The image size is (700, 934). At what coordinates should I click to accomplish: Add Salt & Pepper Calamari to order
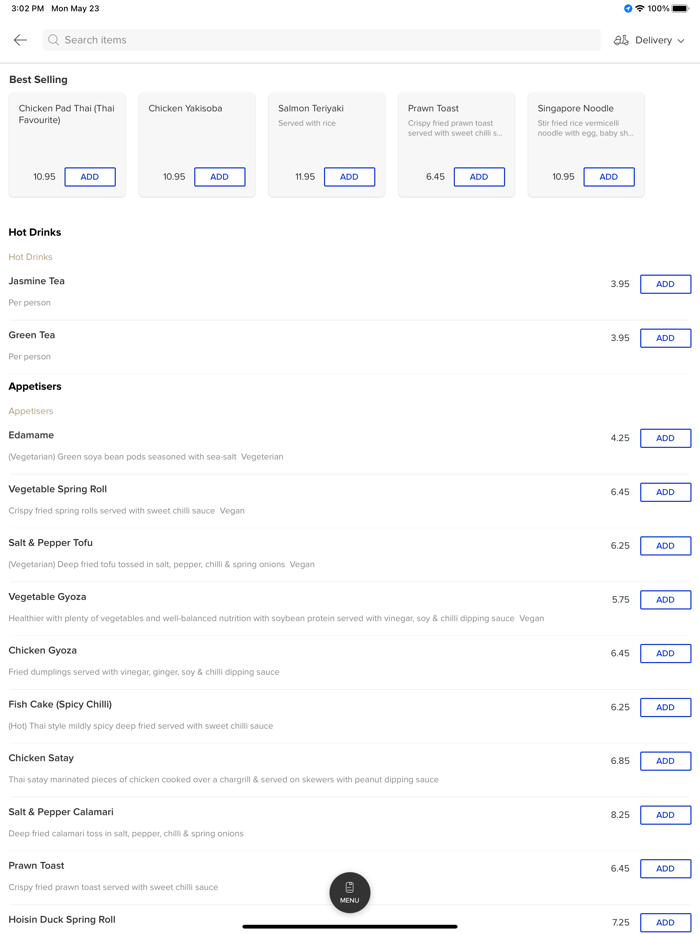pos(665,815)
